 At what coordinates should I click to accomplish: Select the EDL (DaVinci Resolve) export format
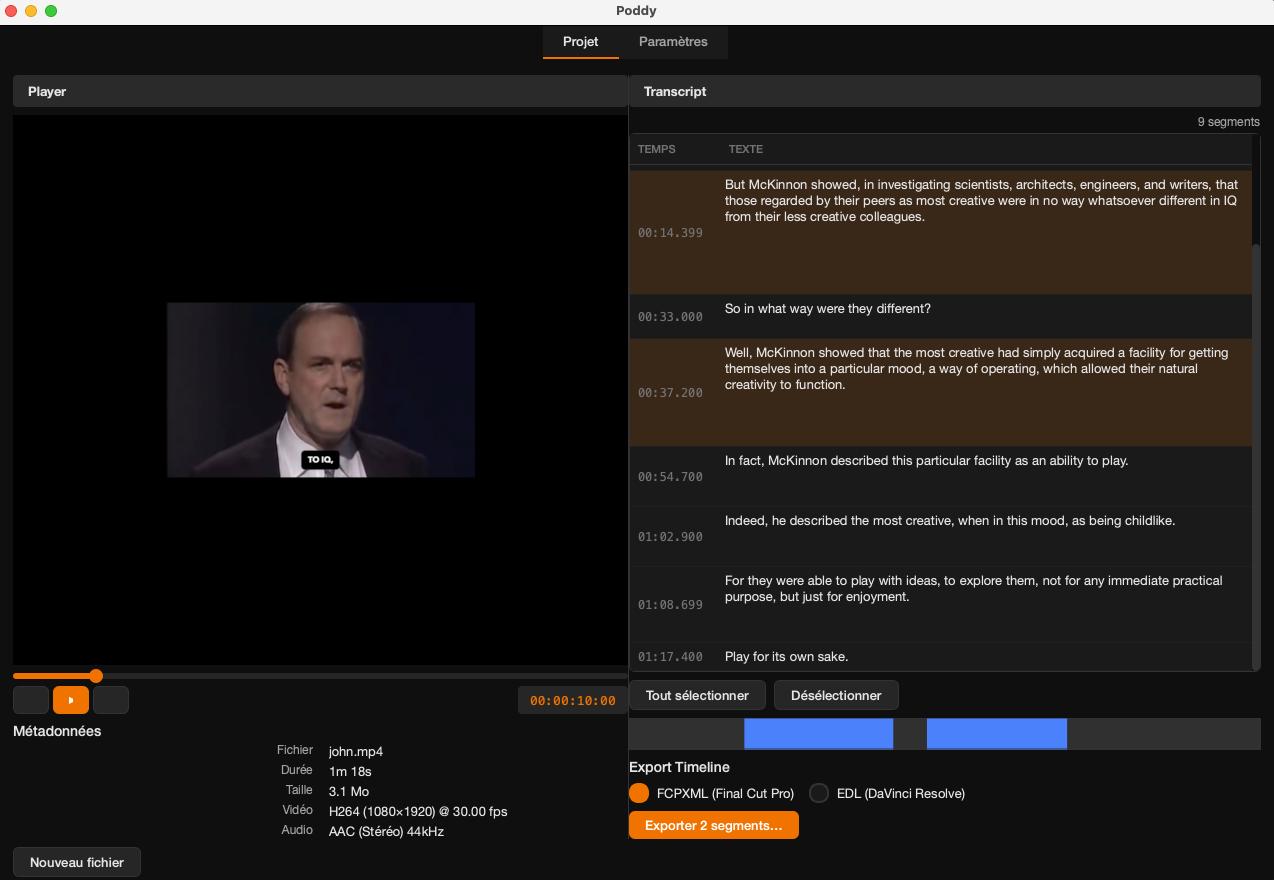(x=819, y=793)
